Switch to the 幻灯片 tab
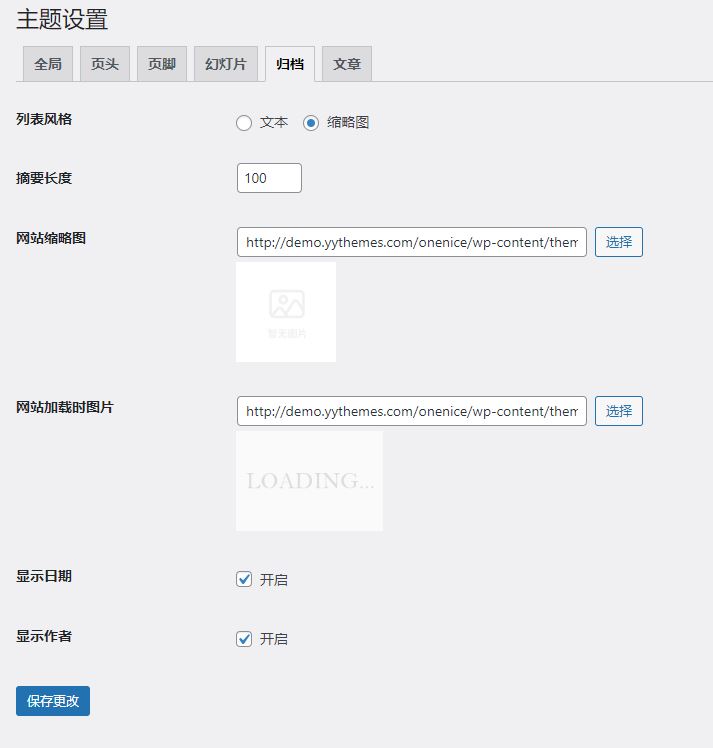The image size is (713, 748). 226,64
